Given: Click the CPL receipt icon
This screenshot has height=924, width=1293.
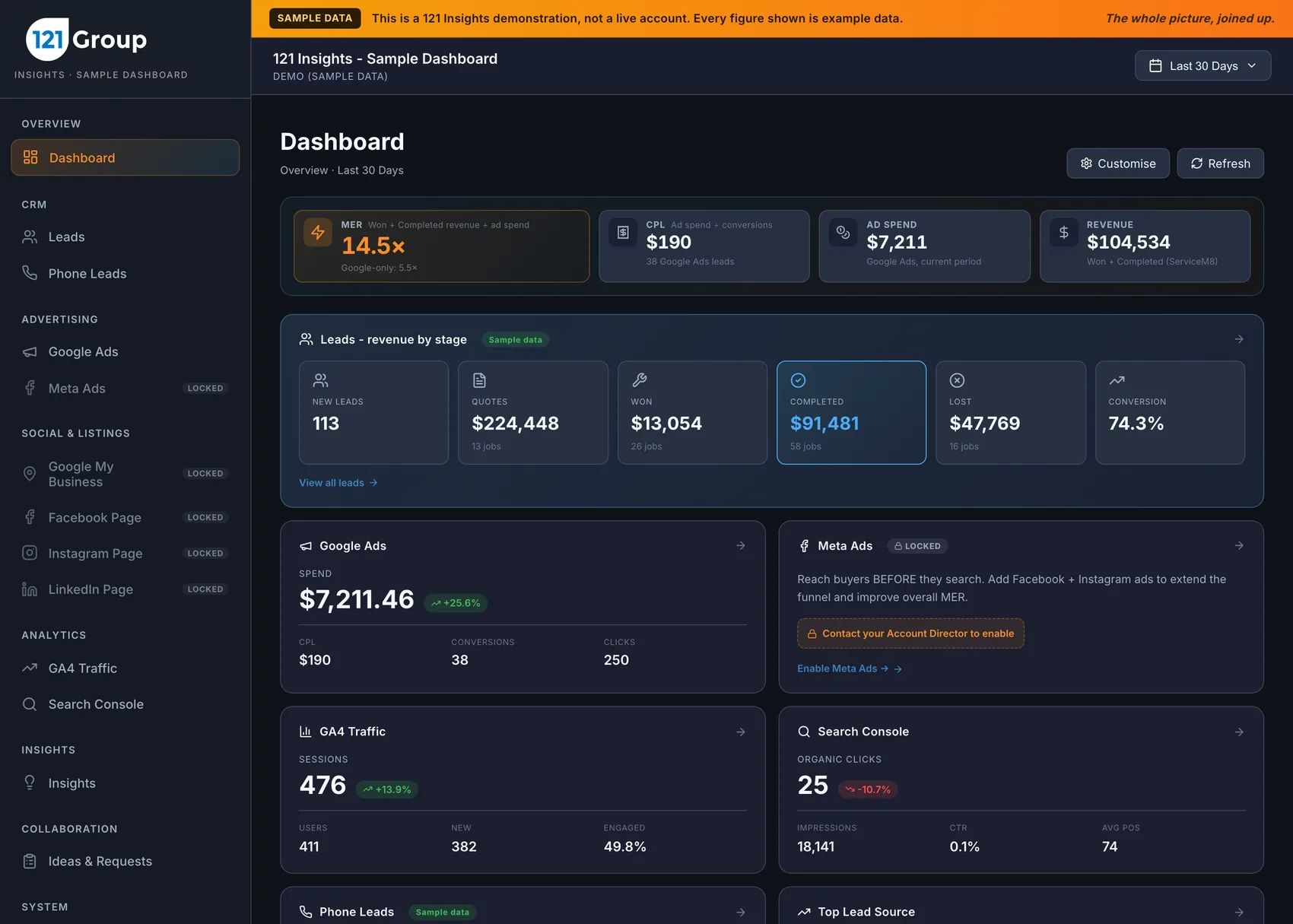Looking at the screenshot, I should 623,233.
